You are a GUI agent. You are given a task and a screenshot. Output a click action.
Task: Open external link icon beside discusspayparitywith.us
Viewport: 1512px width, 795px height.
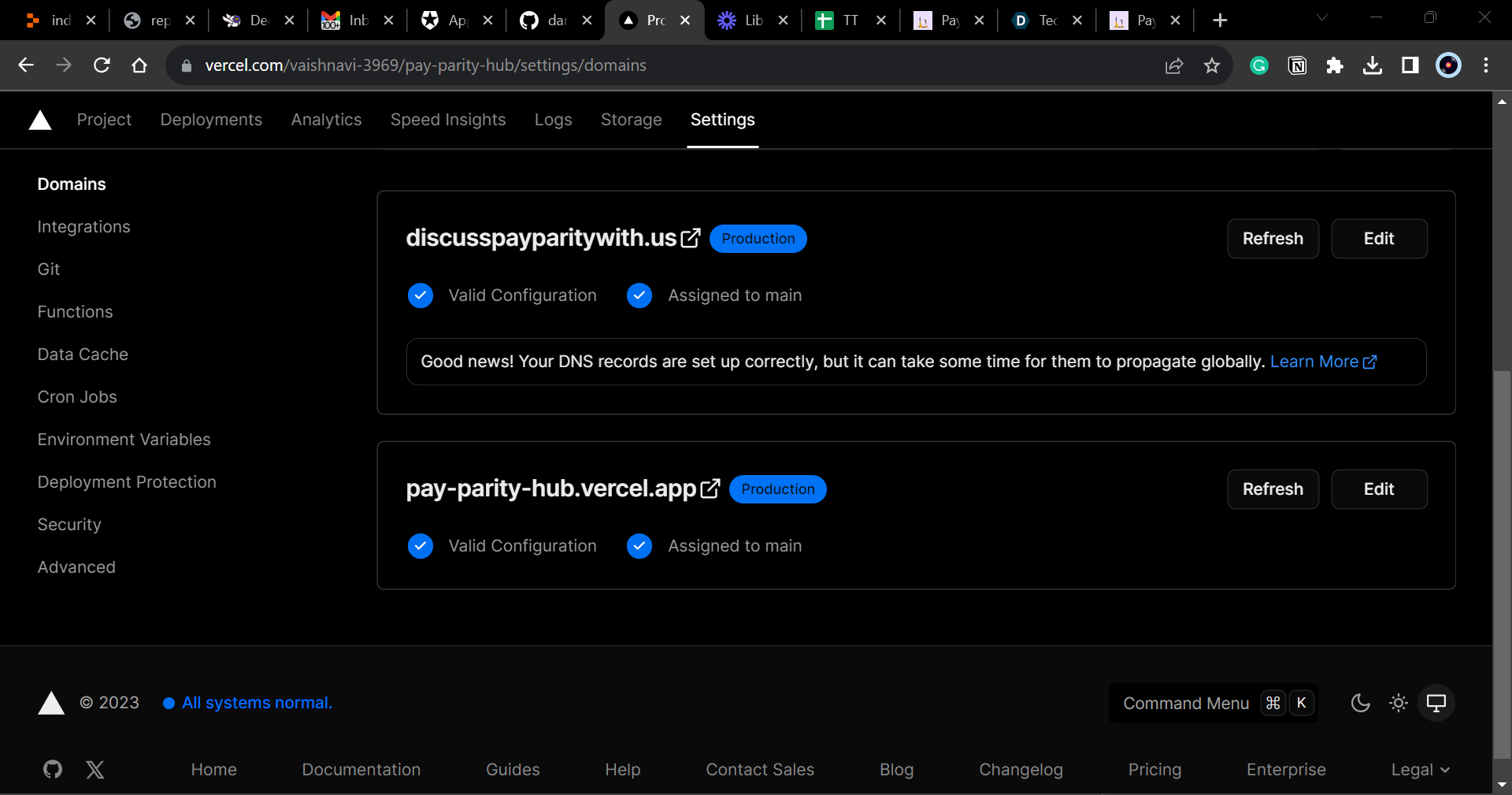pos(691,238)
